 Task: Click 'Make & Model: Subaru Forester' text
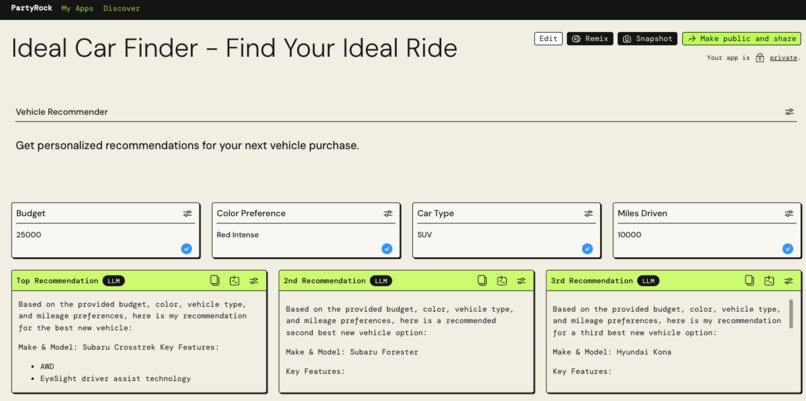[x=352, y=352]
